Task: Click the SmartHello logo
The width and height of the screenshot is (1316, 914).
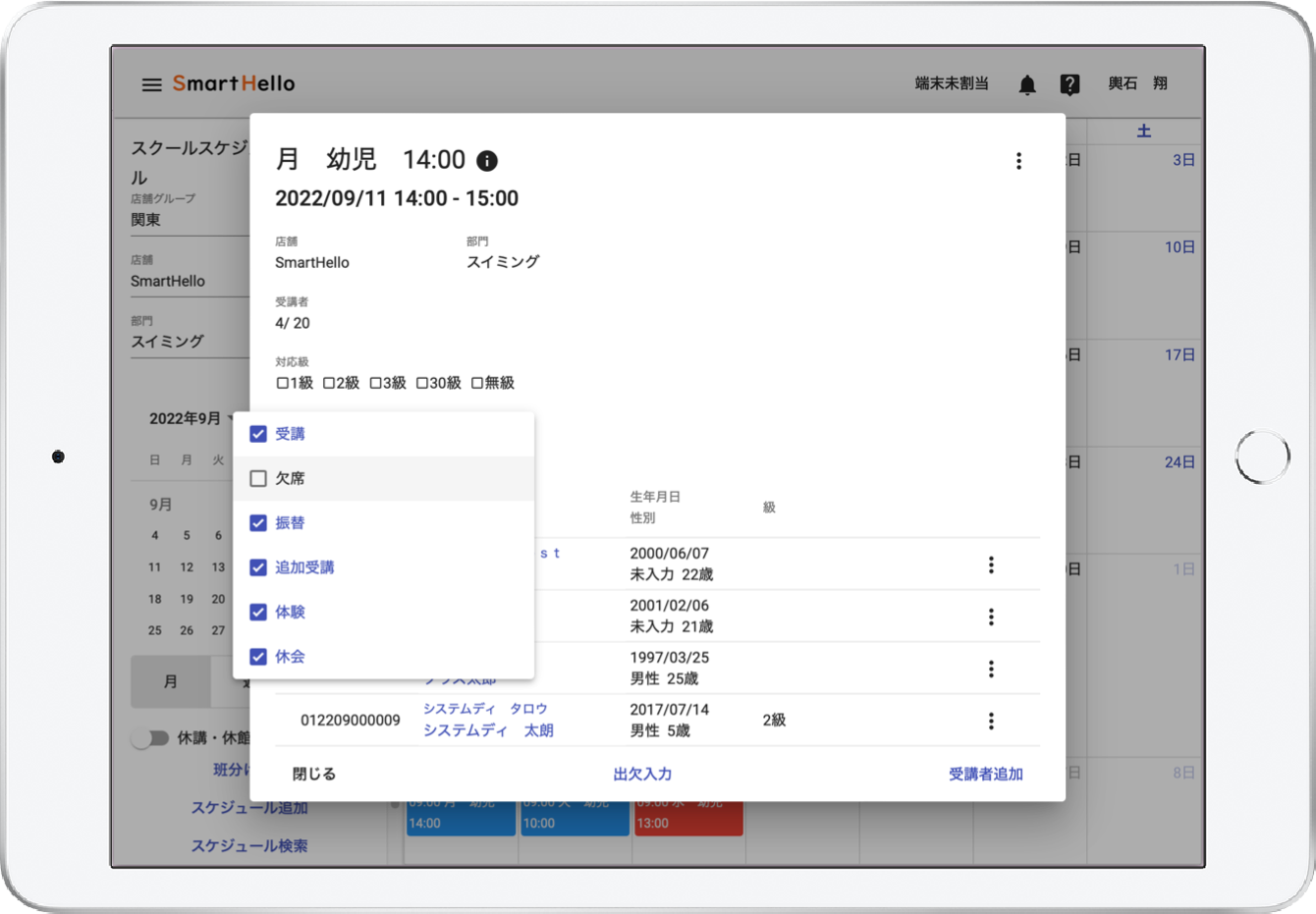Action: [x=234, y=83]
